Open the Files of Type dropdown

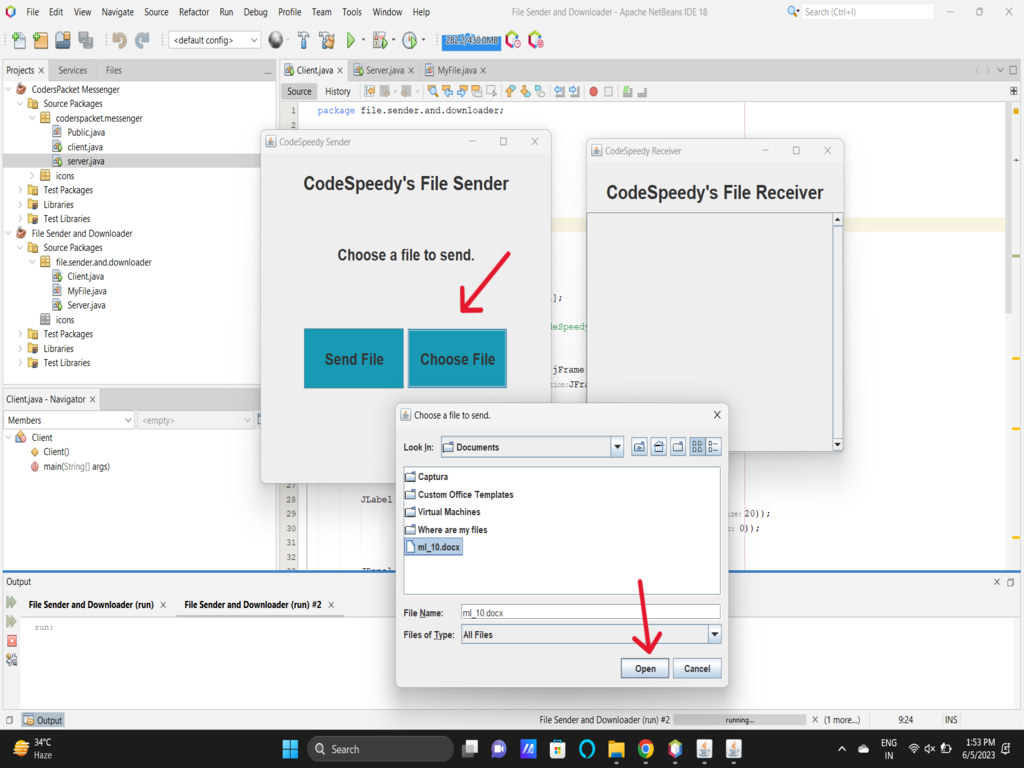pos(714,634)
